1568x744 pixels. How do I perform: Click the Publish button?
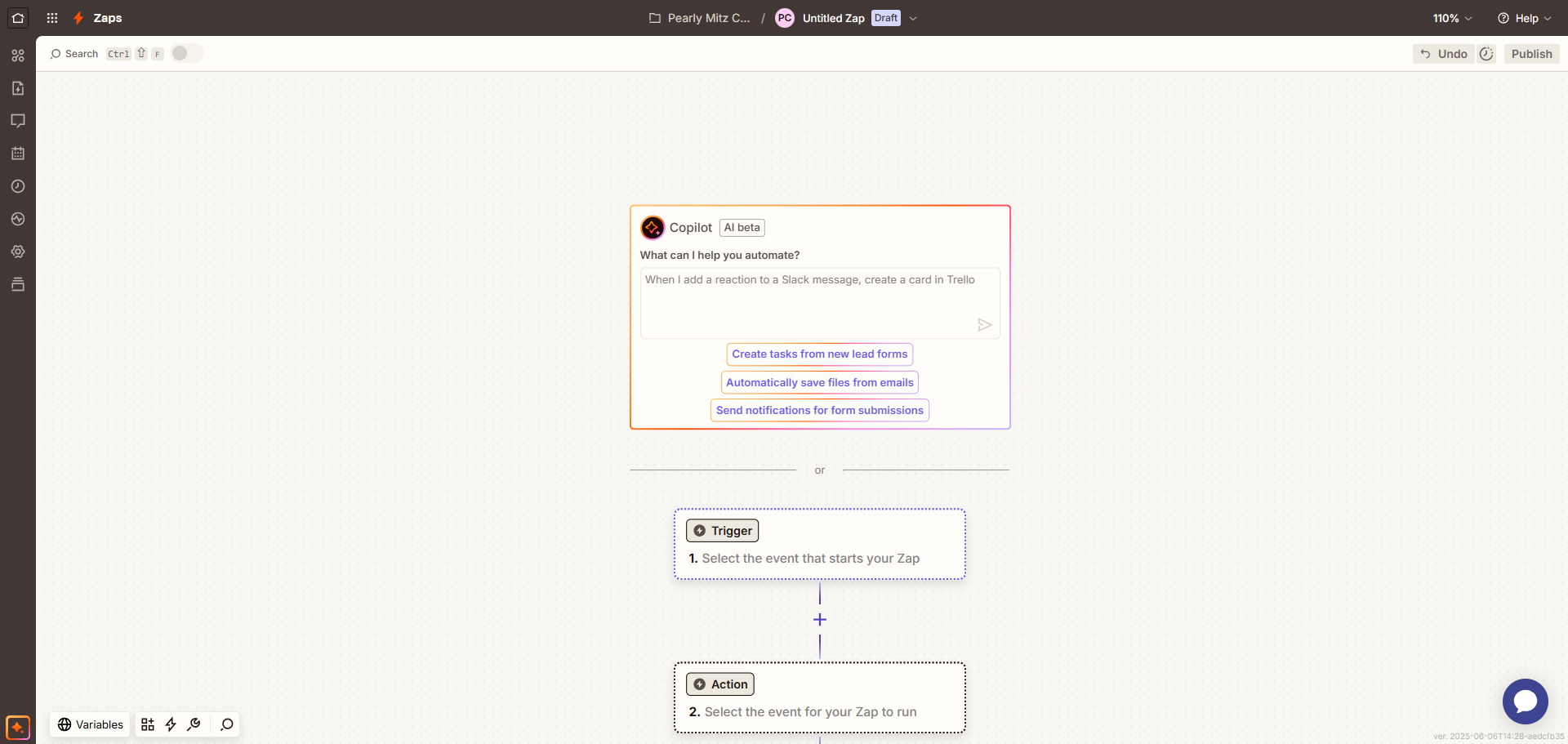pyautogui.click(x=1530, y=53)
